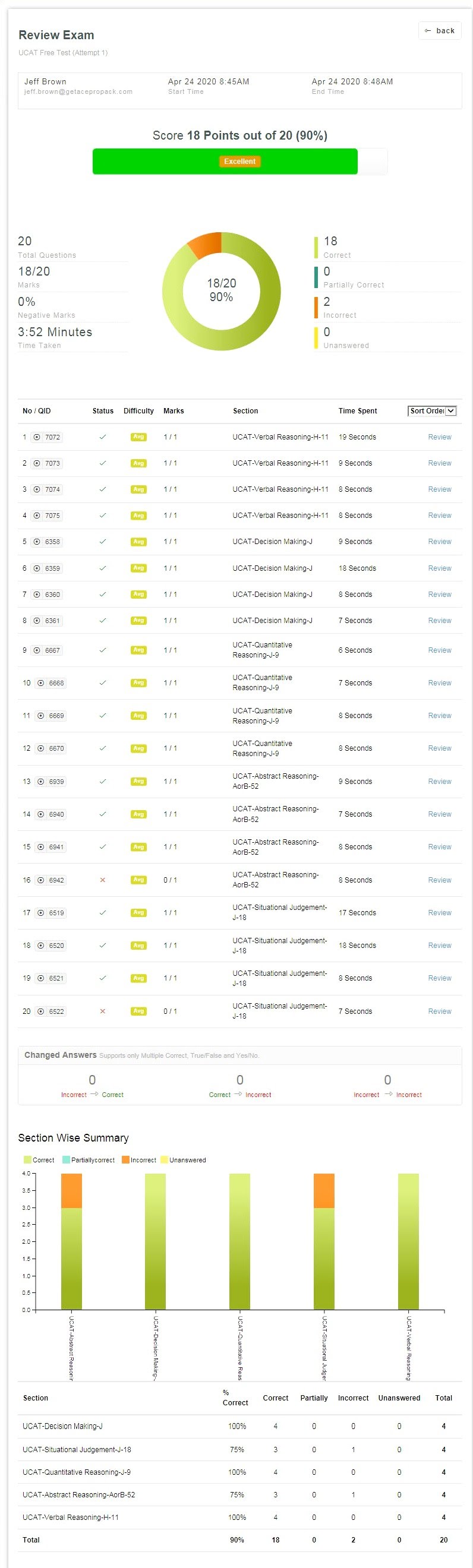This screenshot has height=1568, width=473.
Task: Open Review for question 7072
Action: pos(439,437)
